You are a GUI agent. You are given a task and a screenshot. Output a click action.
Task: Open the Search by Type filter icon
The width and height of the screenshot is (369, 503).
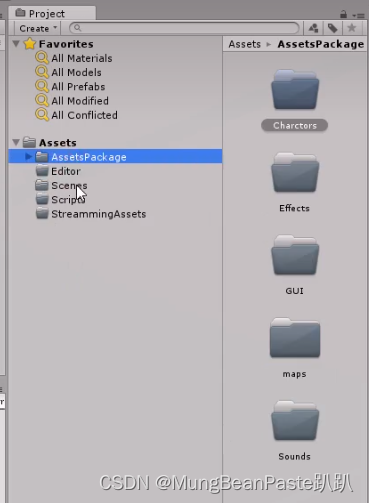[x=313, y=28]
